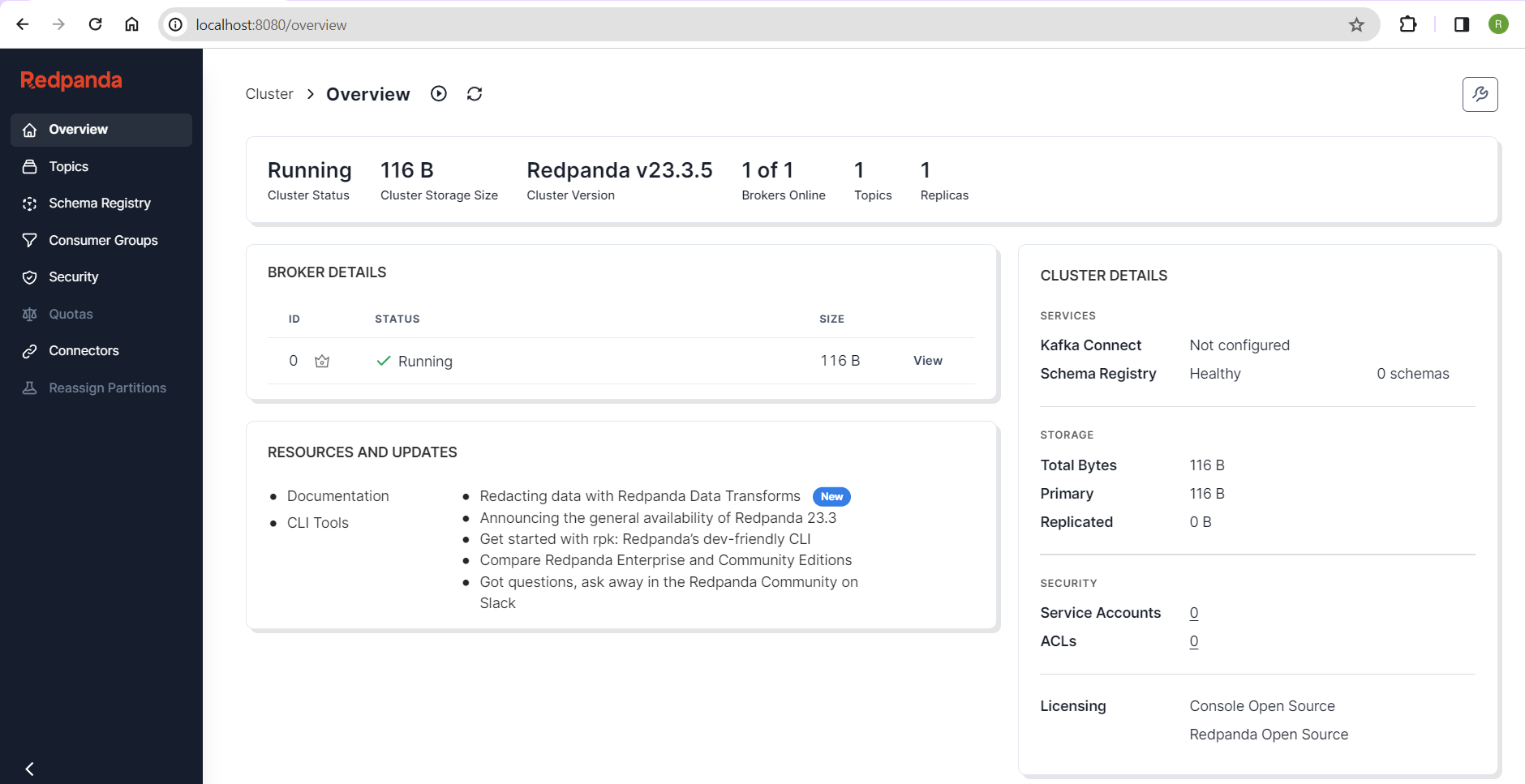Click the Quotas scale icon
The height and width of the screenshot is (784, 1525).
[x=30, y=314]
